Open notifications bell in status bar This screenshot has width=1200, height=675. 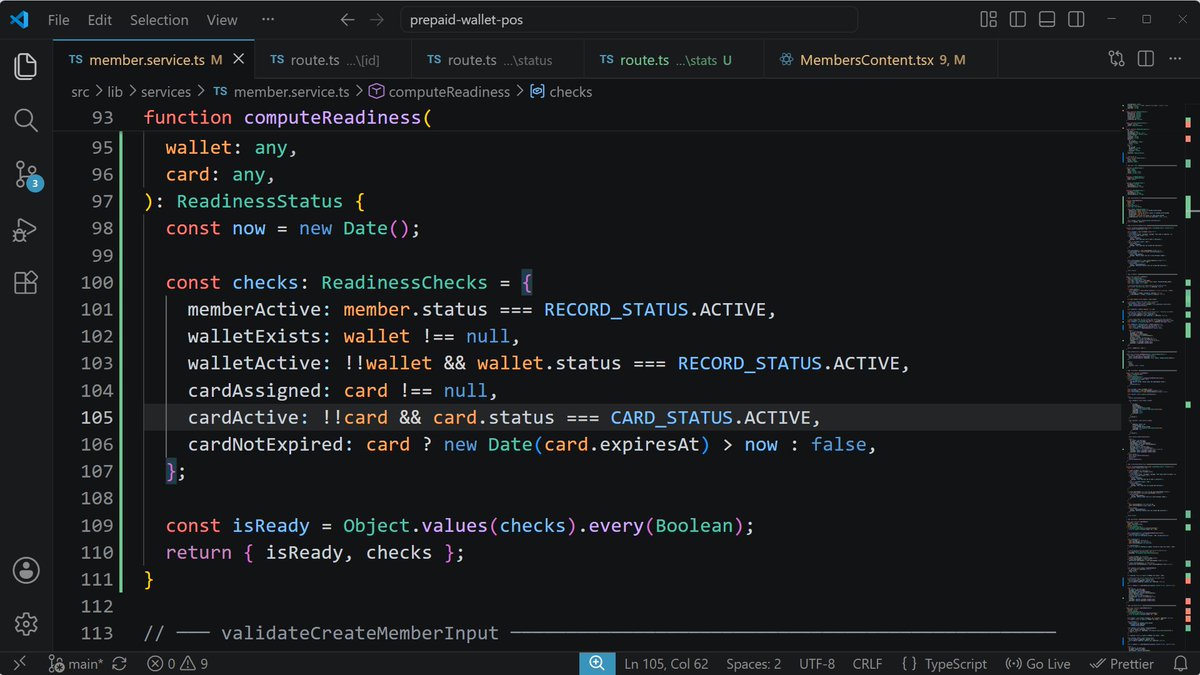(1183, 663)
